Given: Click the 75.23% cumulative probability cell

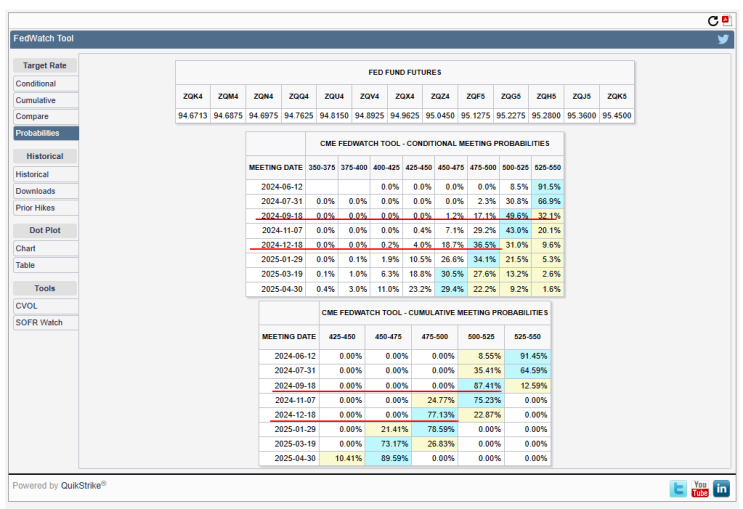Looking at the screenshot, I should click(481, 400).
